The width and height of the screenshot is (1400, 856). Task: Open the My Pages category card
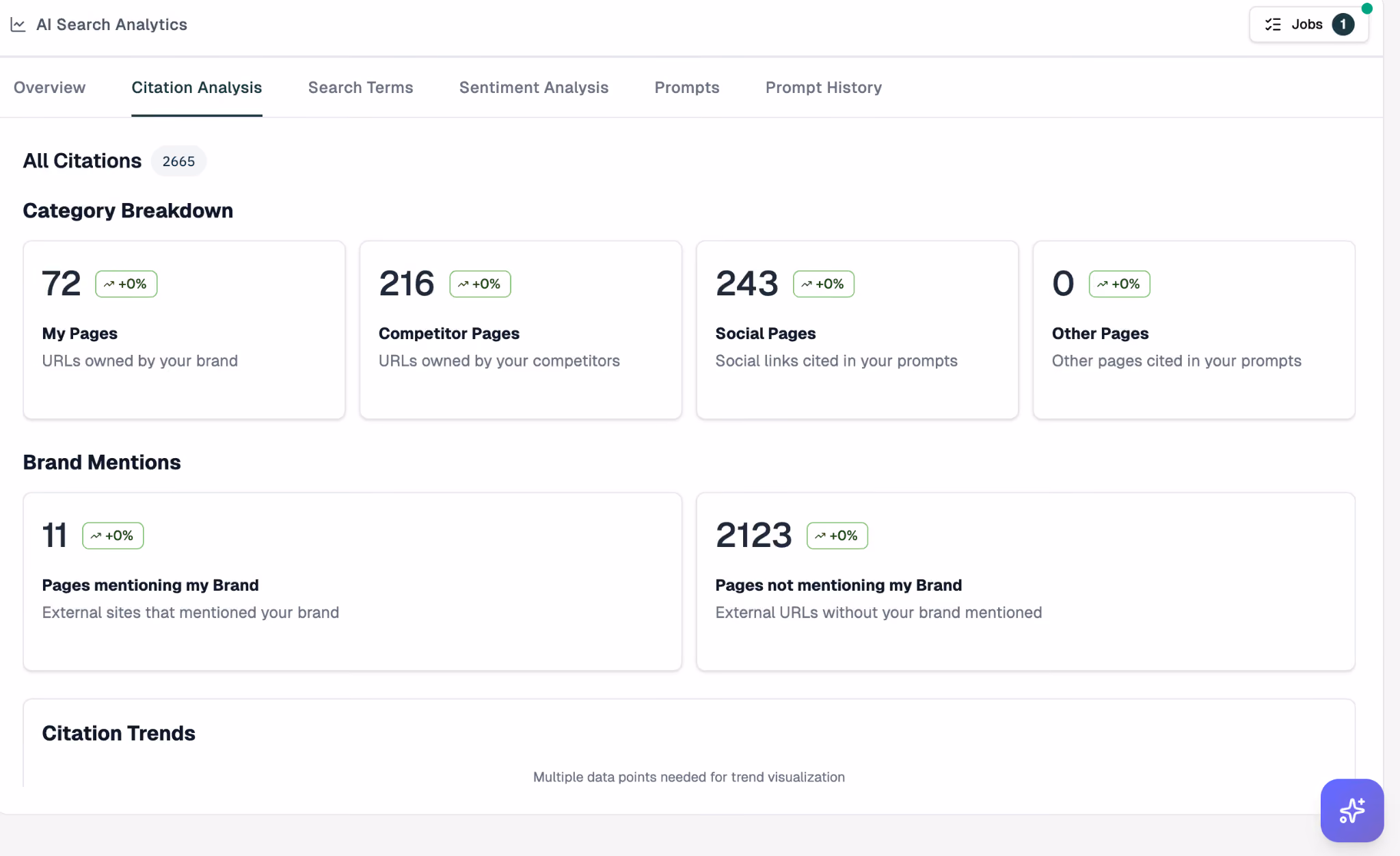[185, 330]
